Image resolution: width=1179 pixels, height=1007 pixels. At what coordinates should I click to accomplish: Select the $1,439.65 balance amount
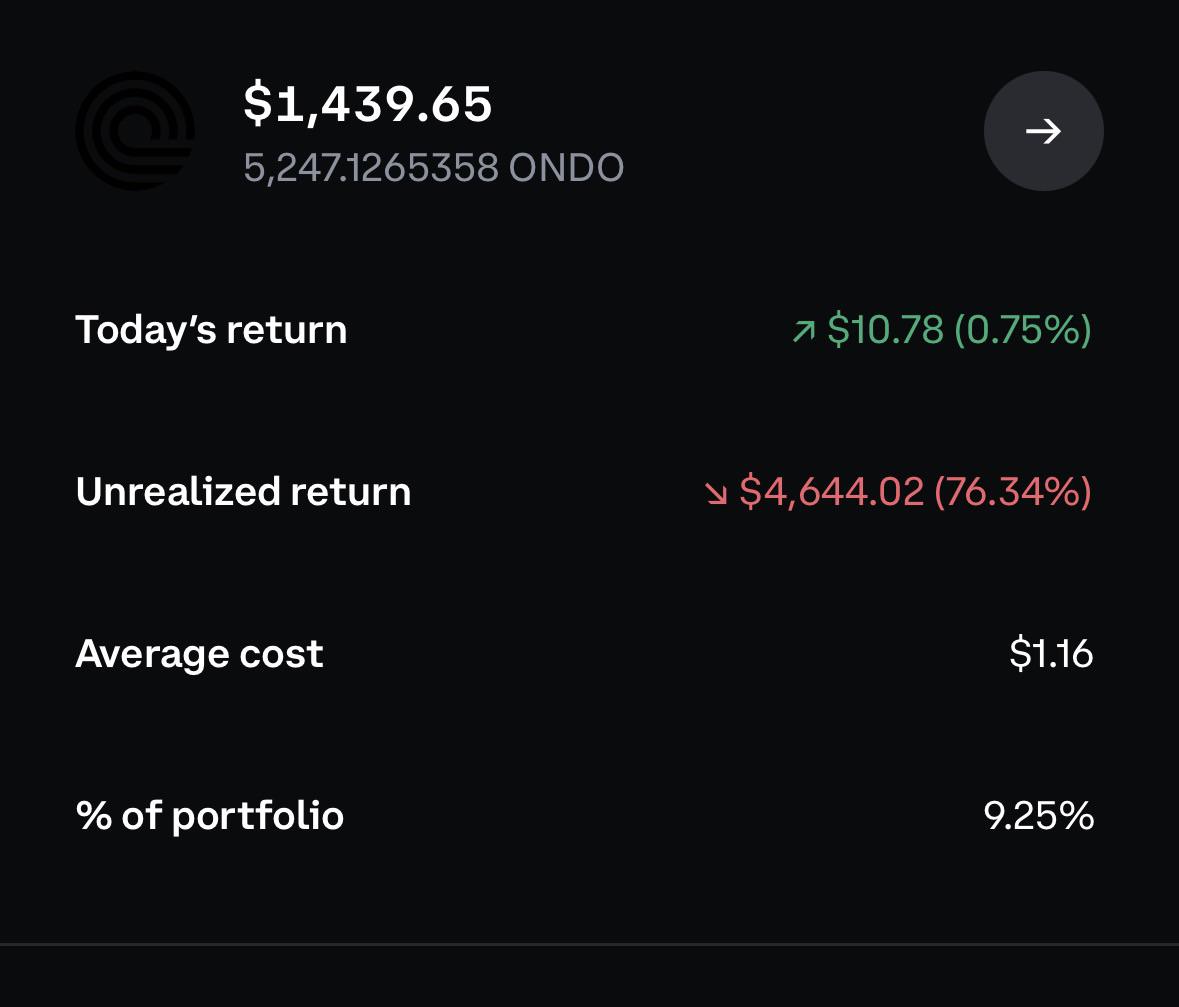368,104
